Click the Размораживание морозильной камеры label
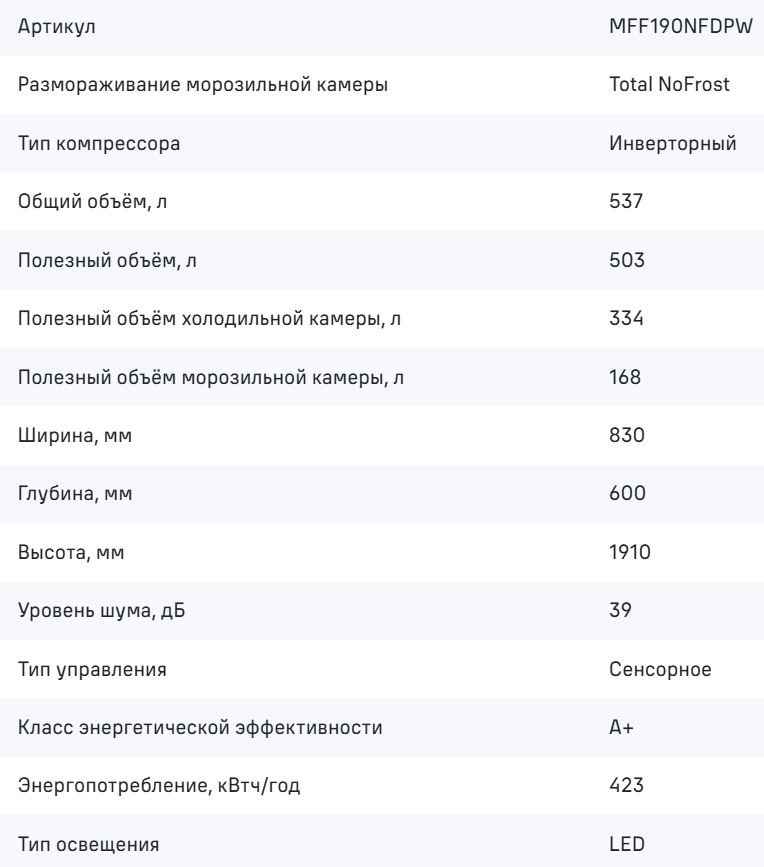This screenshot has height=867, width=764. pos(203,85)
